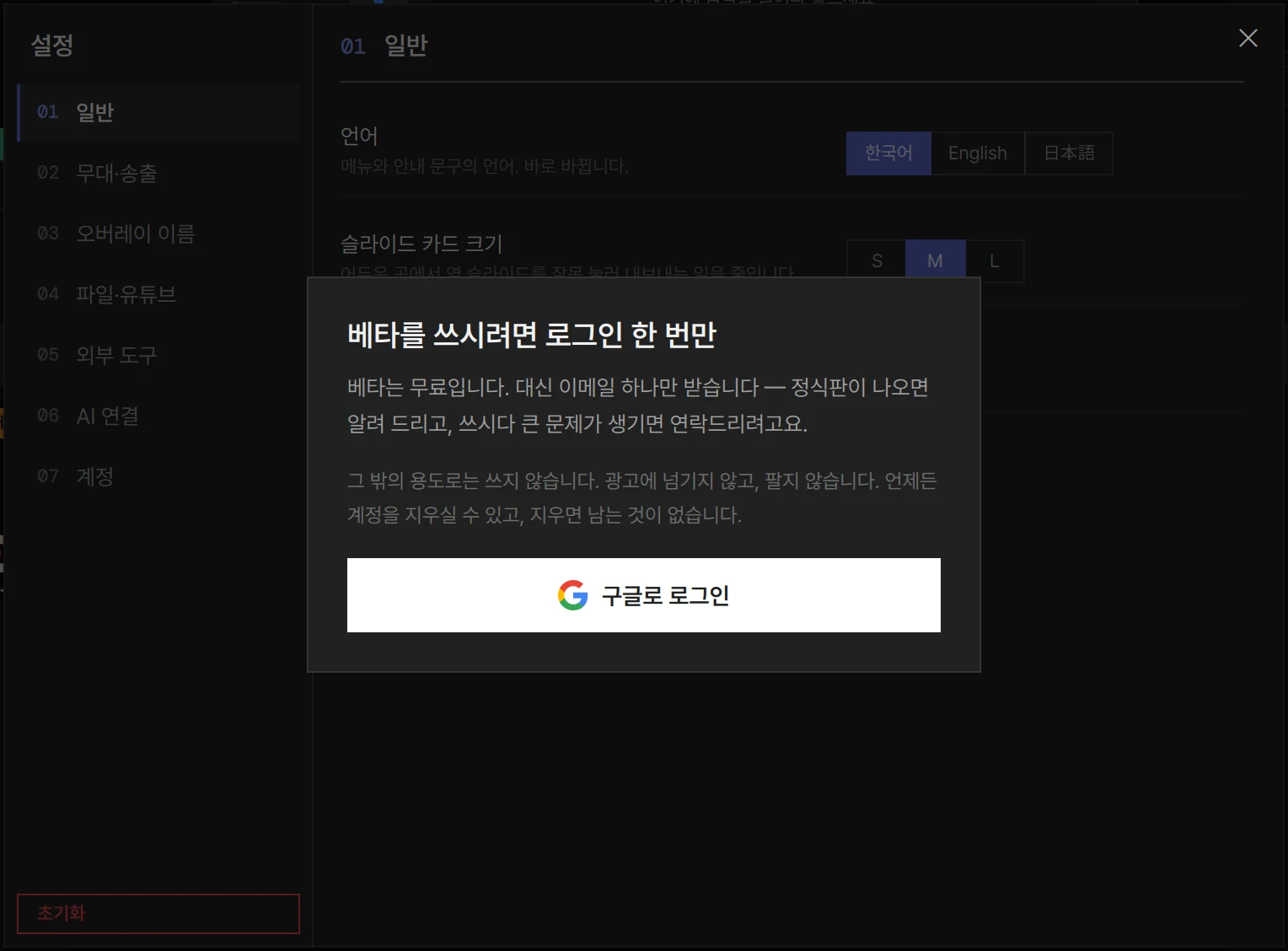Click the 언어 setting label

359,136
